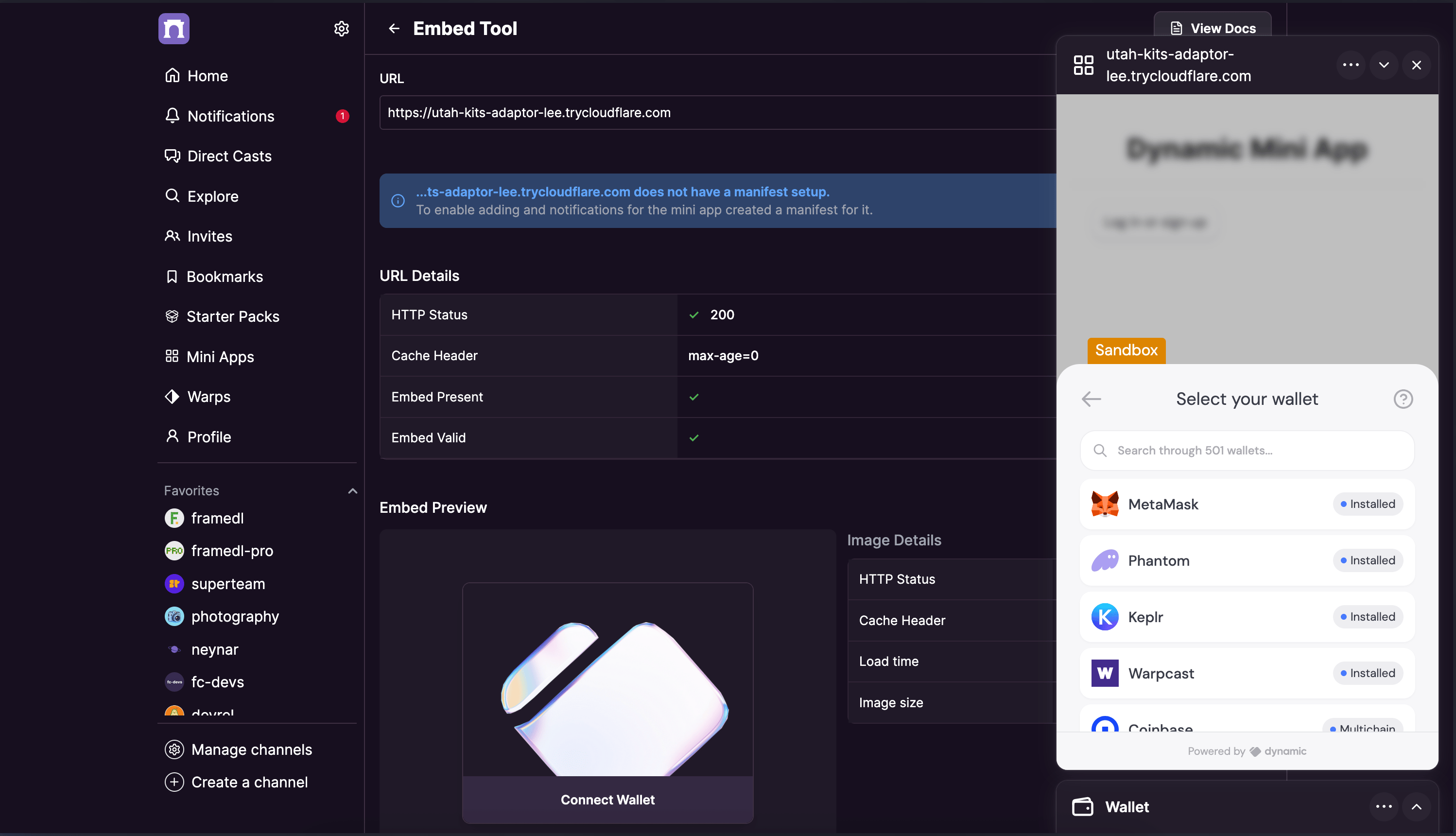
Task: Click Manage channels
Action: pos(239,750)
